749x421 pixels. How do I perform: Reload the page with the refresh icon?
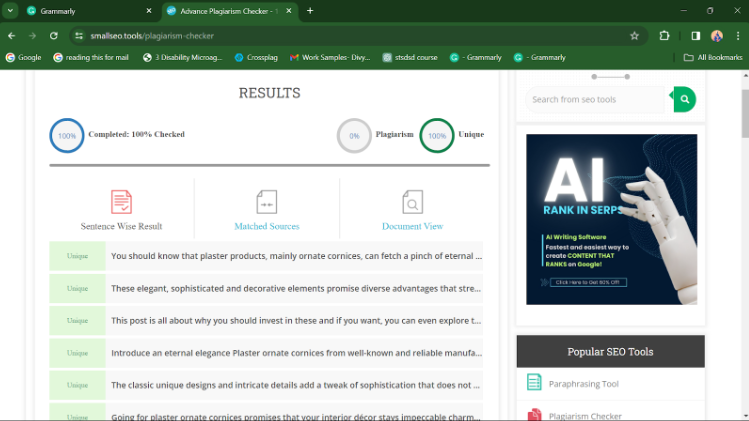click(x=54, y=35)
